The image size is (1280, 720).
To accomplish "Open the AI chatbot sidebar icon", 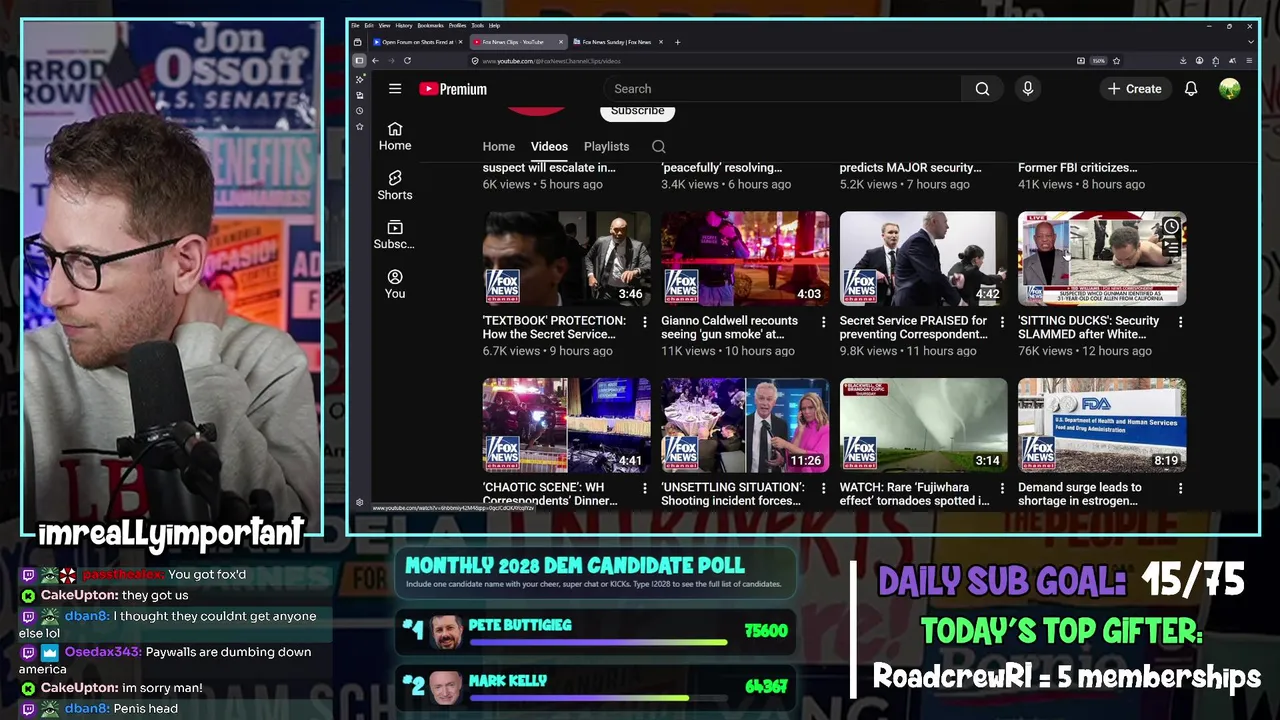I will tap(359, 80).
